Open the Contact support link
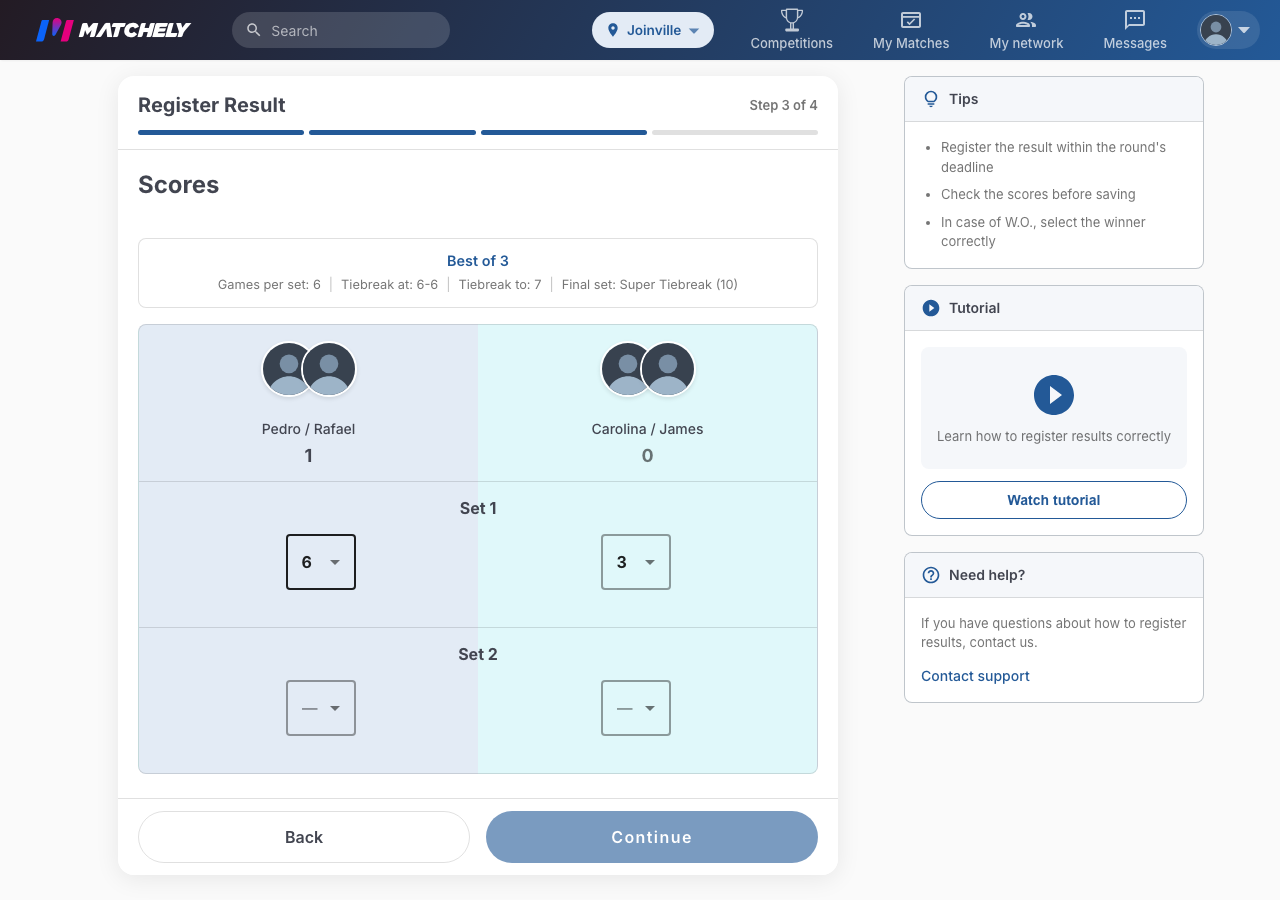Image resolution: width=1280 pixels, height=900 pixels. 975,676
